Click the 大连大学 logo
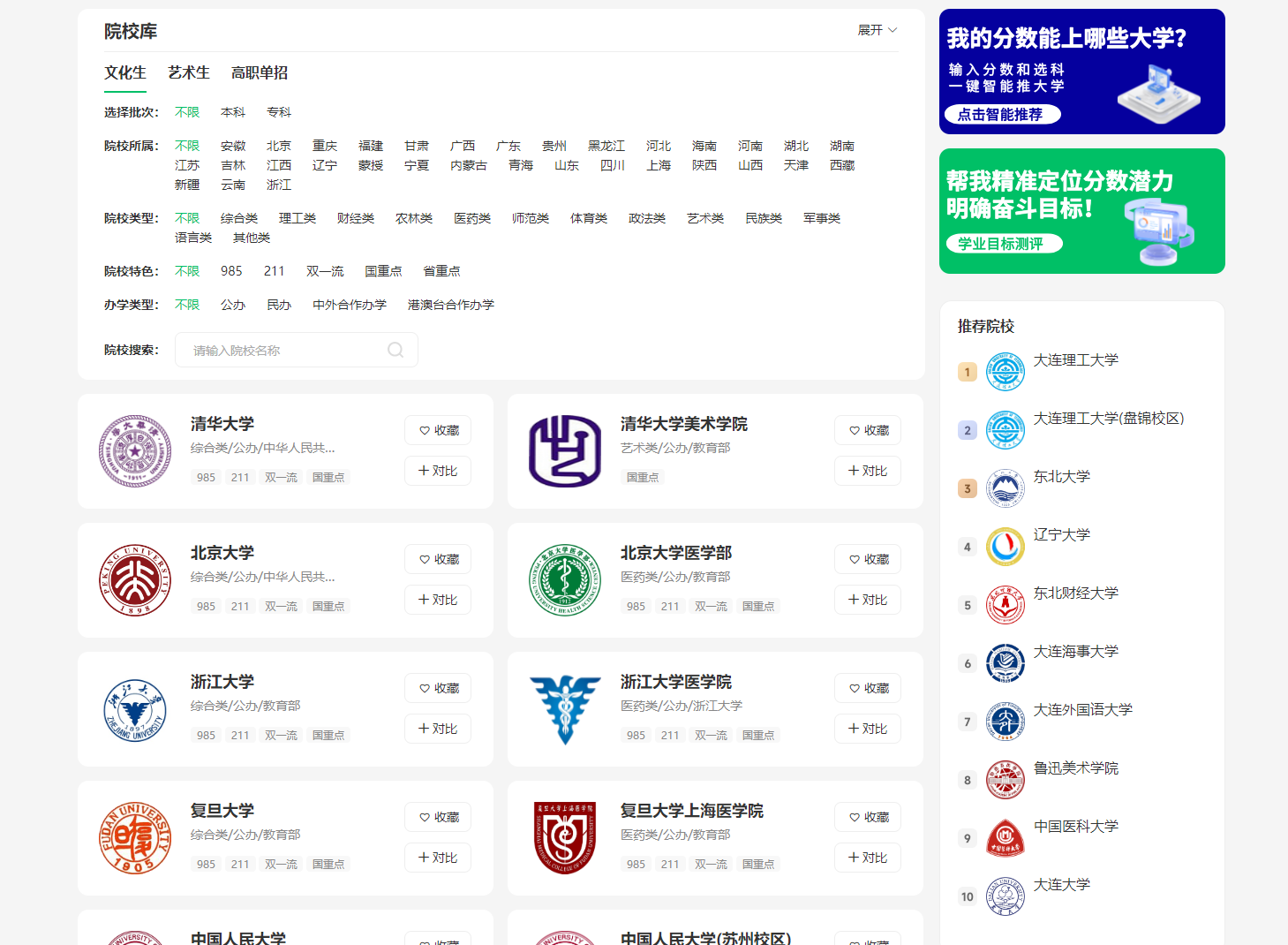 pos(1006,896)
